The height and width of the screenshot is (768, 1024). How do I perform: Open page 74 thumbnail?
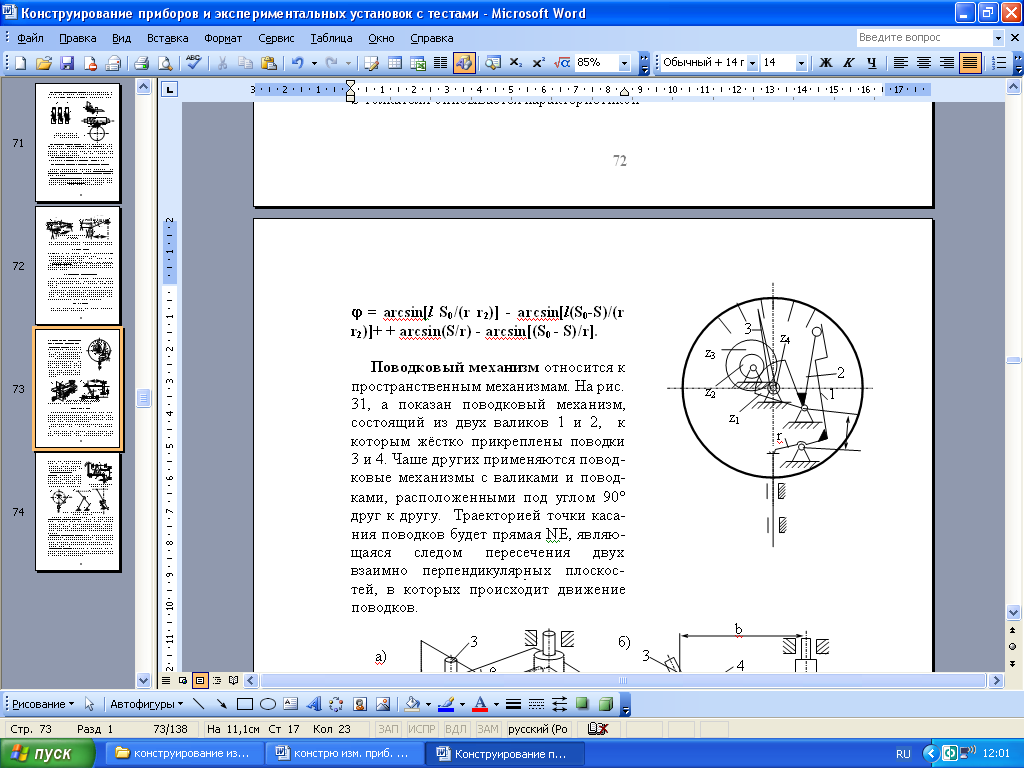78,513
